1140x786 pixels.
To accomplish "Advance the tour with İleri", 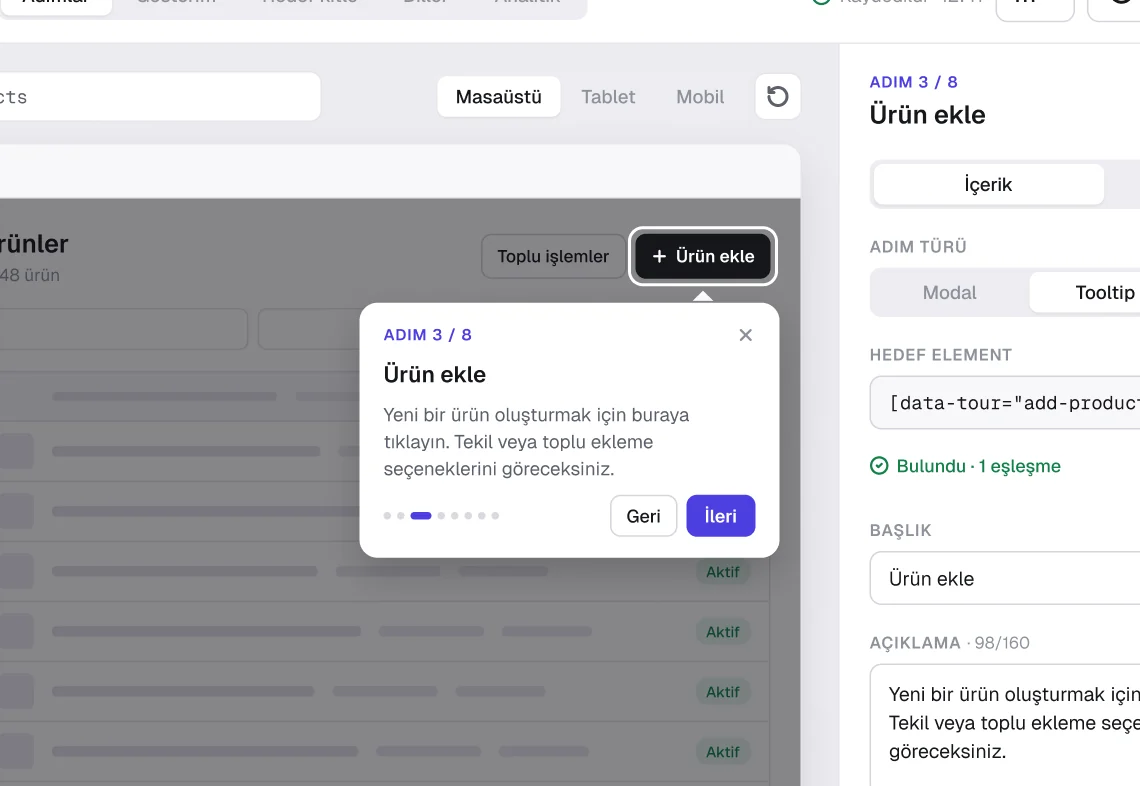I will [x=720, y=516].
